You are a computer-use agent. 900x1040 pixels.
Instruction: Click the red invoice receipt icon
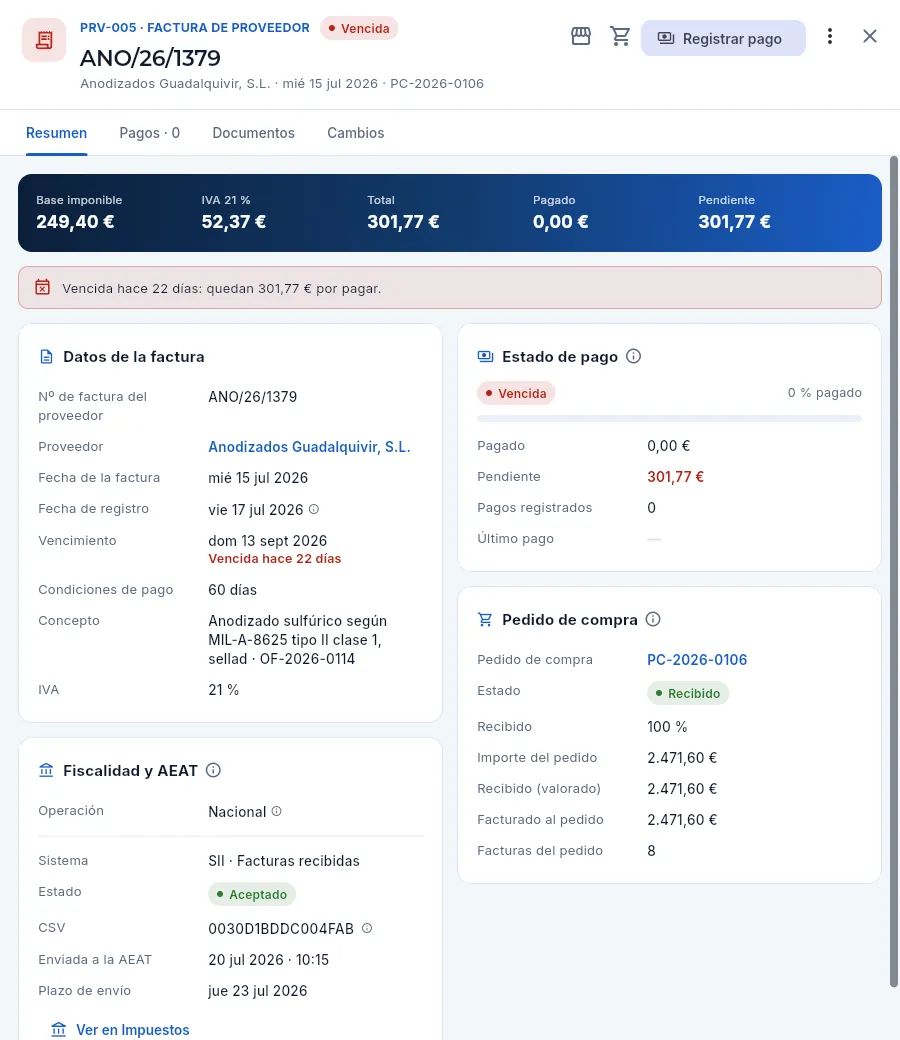tap(44, 40)
